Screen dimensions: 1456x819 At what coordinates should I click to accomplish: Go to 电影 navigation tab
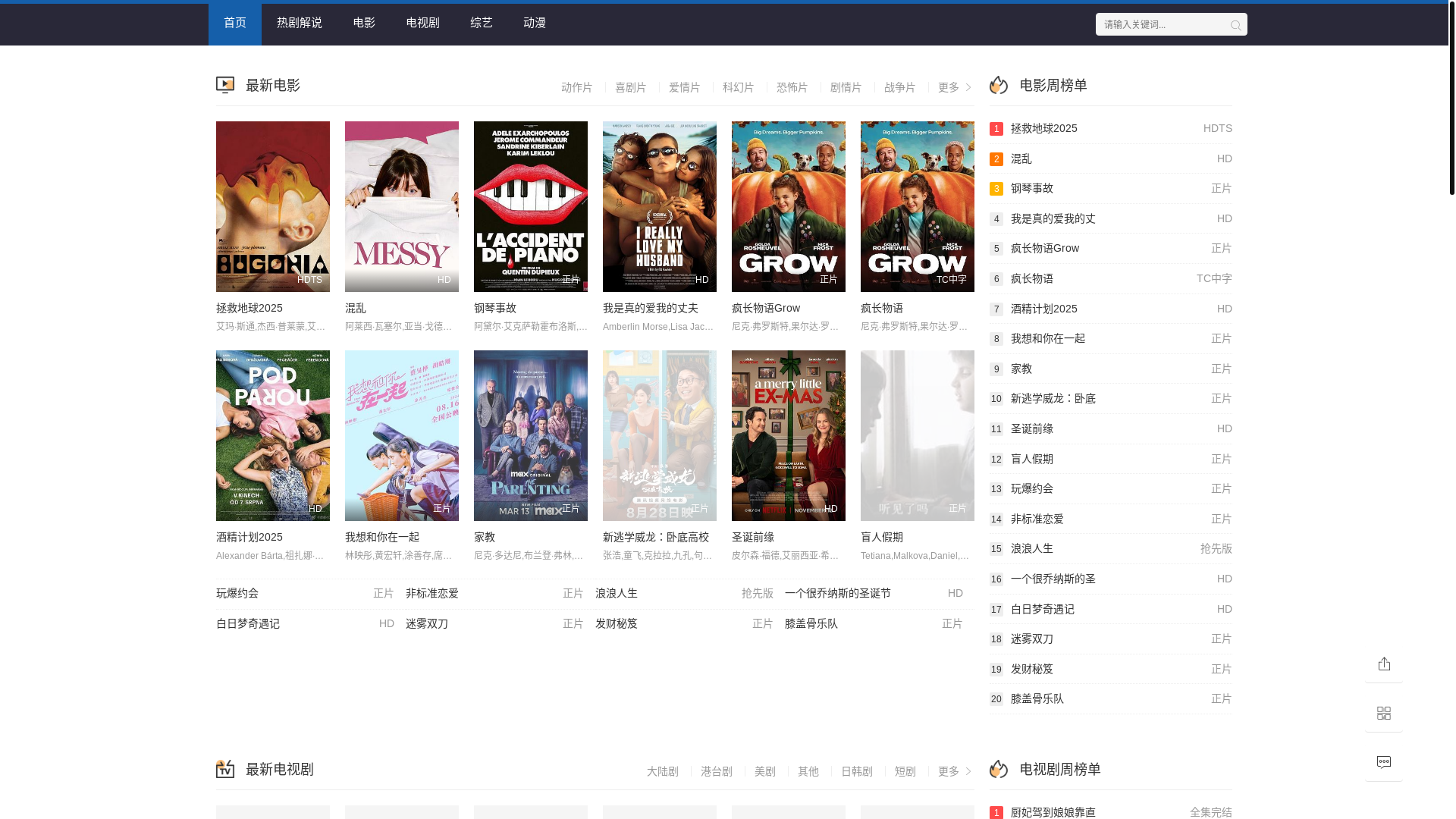tap(364, 24)
